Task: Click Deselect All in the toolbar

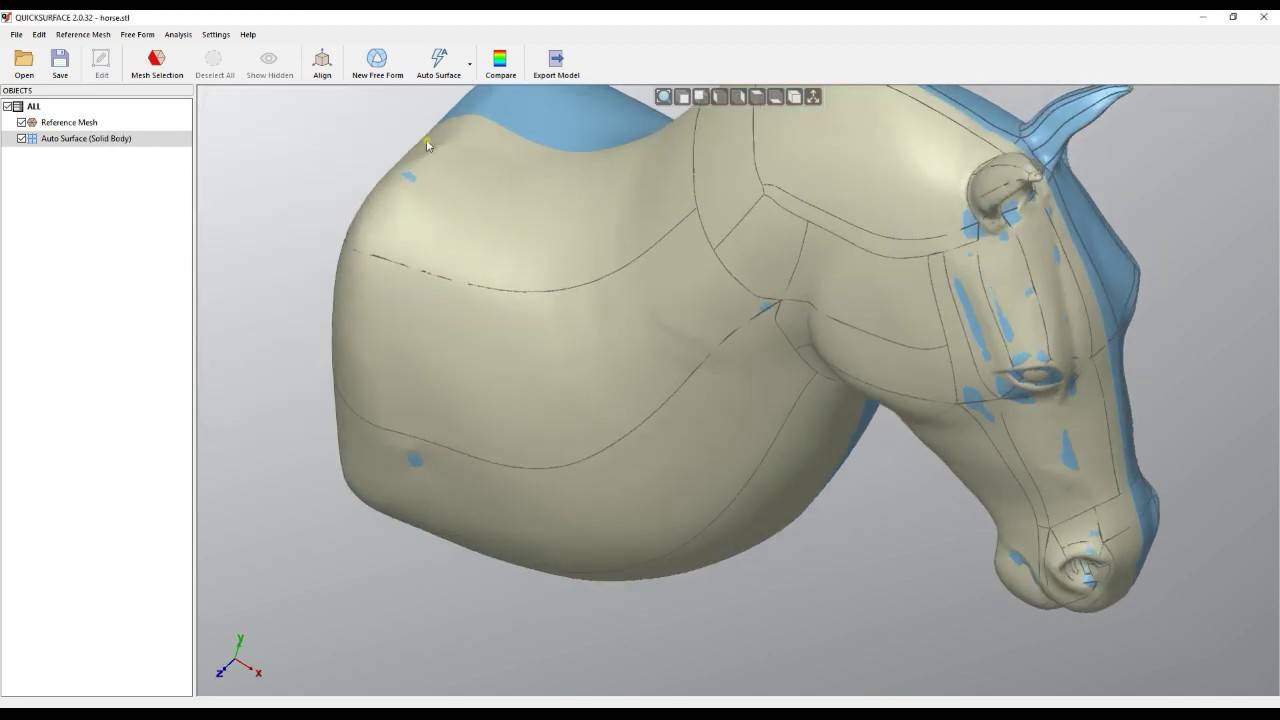Action: point(214,64)
